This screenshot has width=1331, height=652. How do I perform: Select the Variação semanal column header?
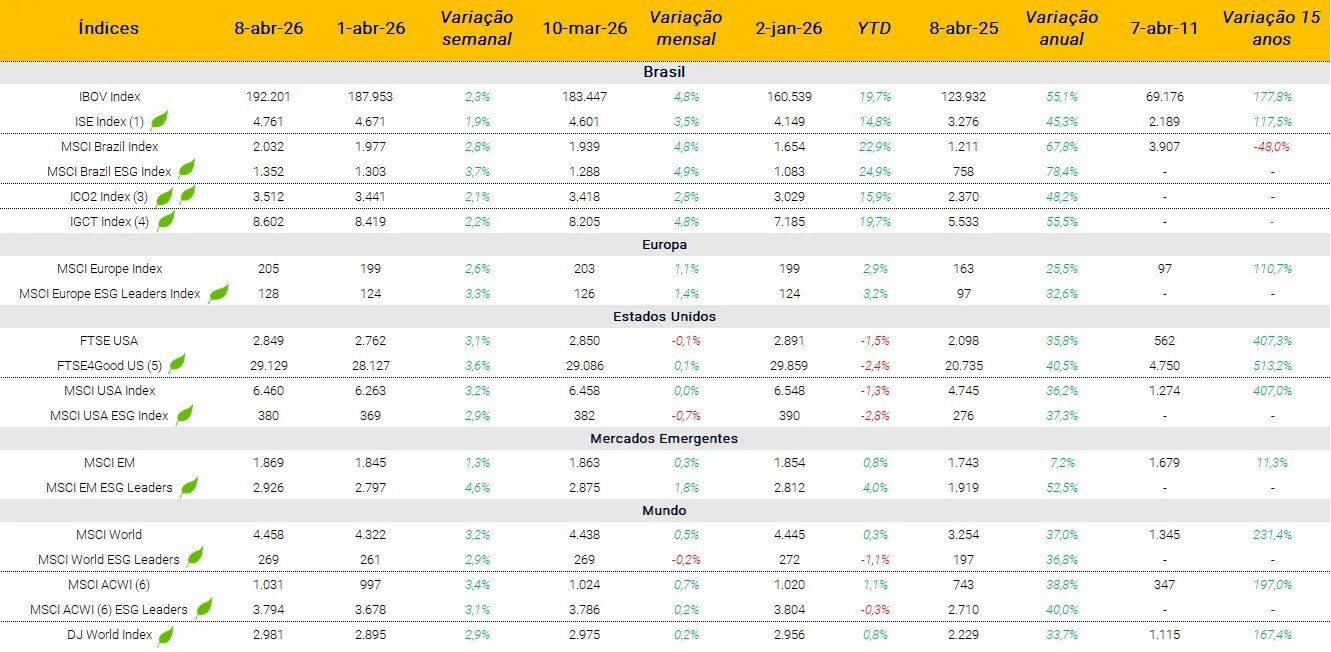(476, 28)
